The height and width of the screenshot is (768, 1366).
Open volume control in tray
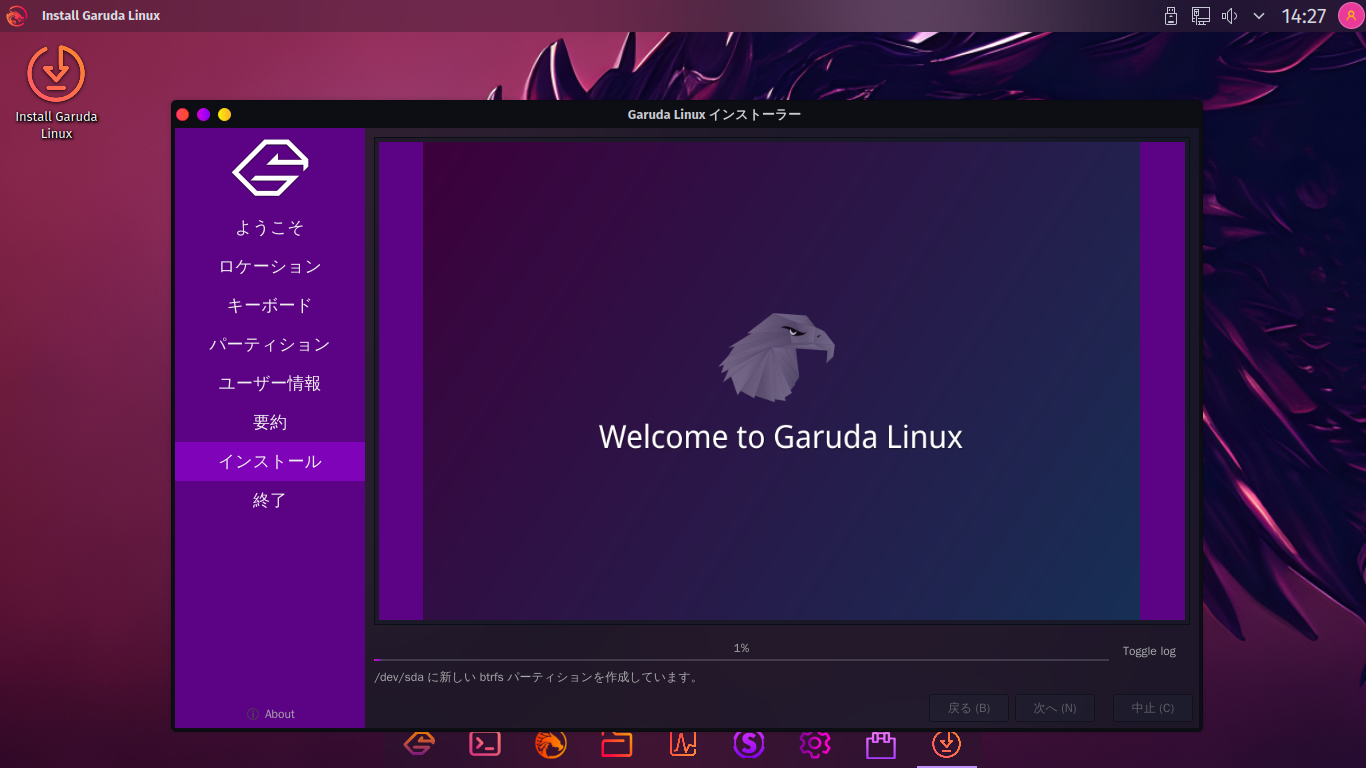point(1230,16)
